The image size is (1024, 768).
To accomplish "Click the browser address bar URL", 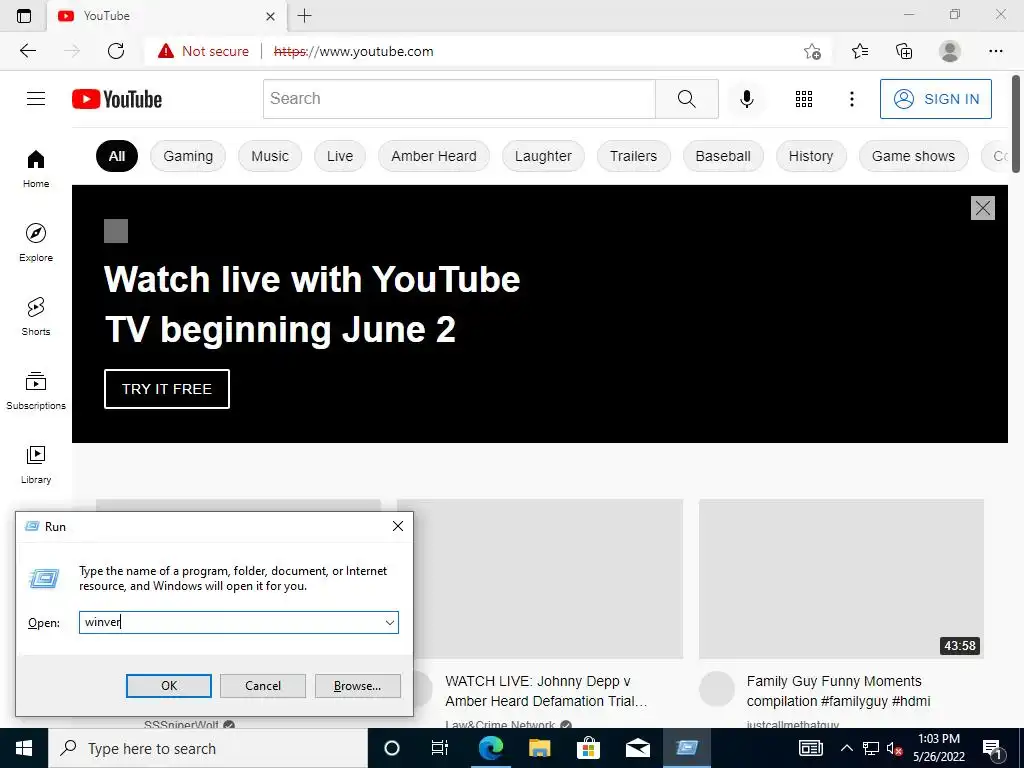I will (353, 51).
